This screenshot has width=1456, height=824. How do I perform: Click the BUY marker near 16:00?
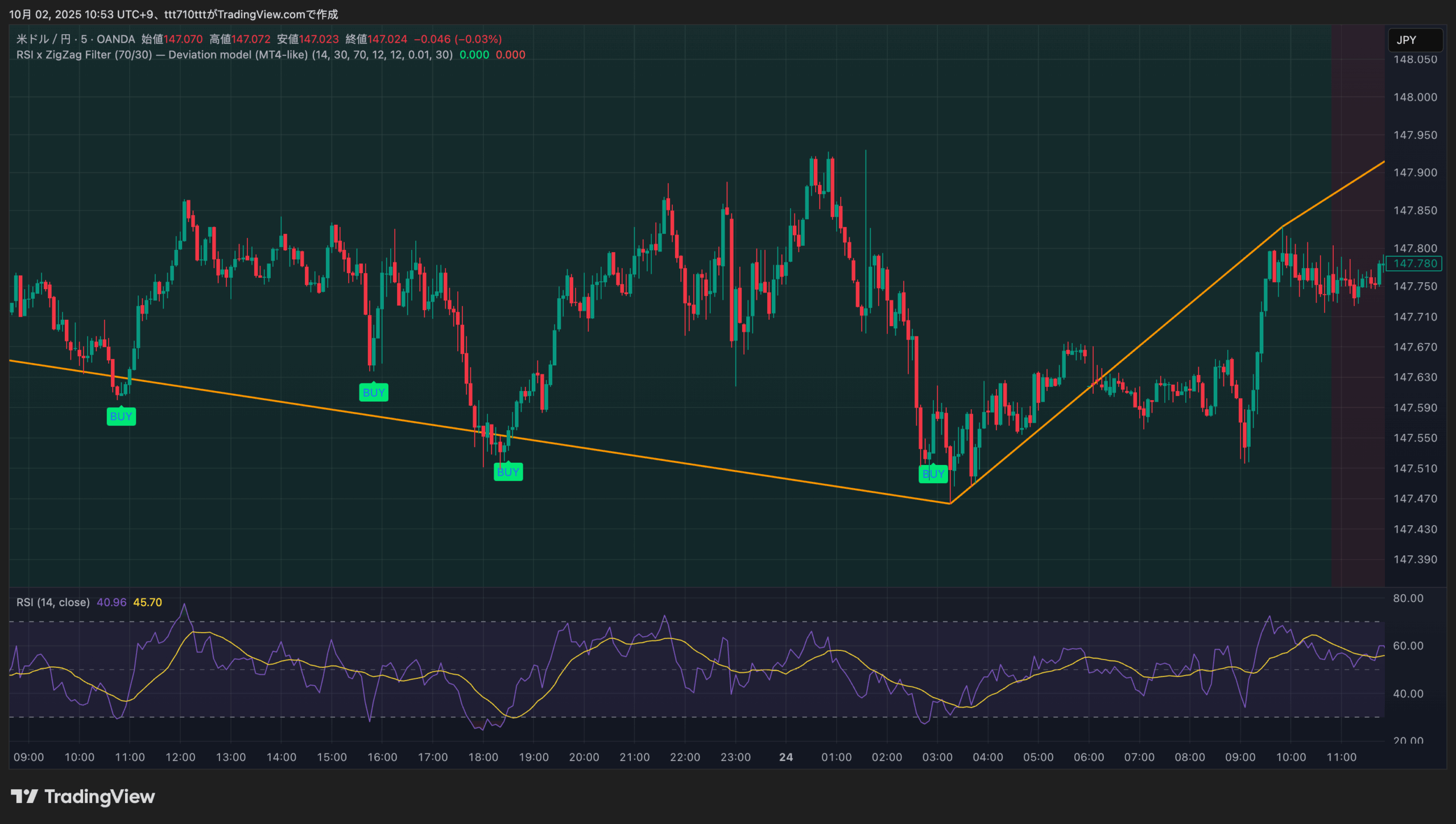374,393
